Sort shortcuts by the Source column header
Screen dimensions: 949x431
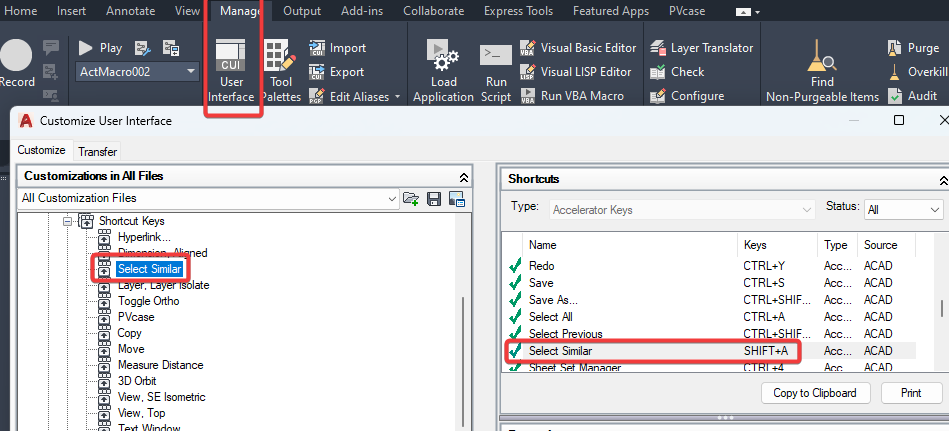click(886, 245)
